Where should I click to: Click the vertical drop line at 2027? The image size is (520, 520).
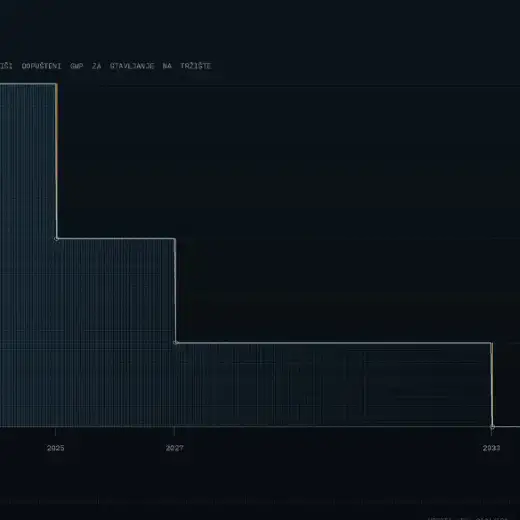point(175,291)
